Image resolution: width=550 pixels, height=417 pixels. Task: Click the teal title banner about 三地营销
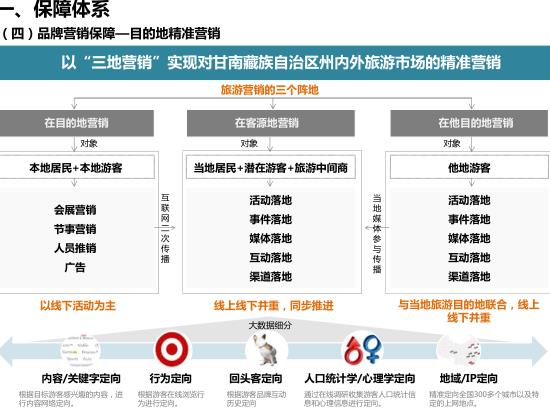coord(275,63)
